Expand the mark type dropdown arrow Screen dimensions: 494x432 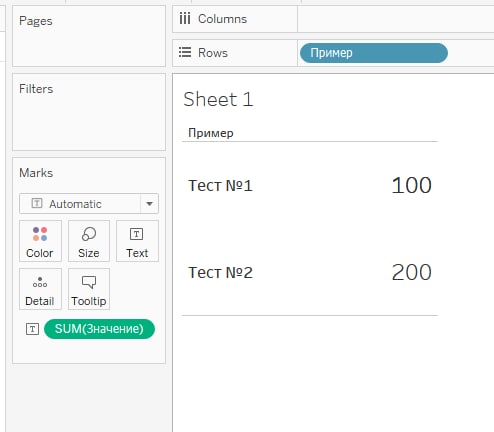click(x=149, y=204)
